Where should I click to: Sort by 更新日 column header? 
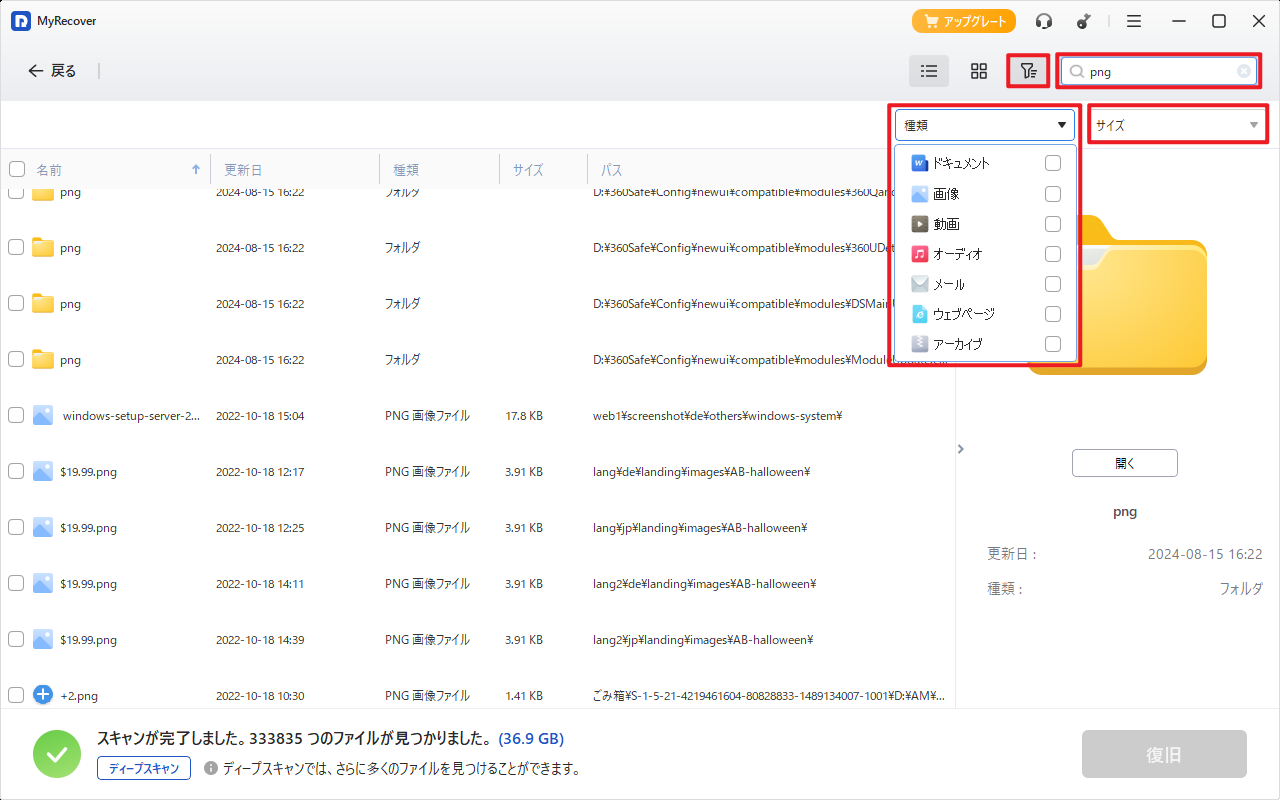pyautogui.click(x=243, y=170)
